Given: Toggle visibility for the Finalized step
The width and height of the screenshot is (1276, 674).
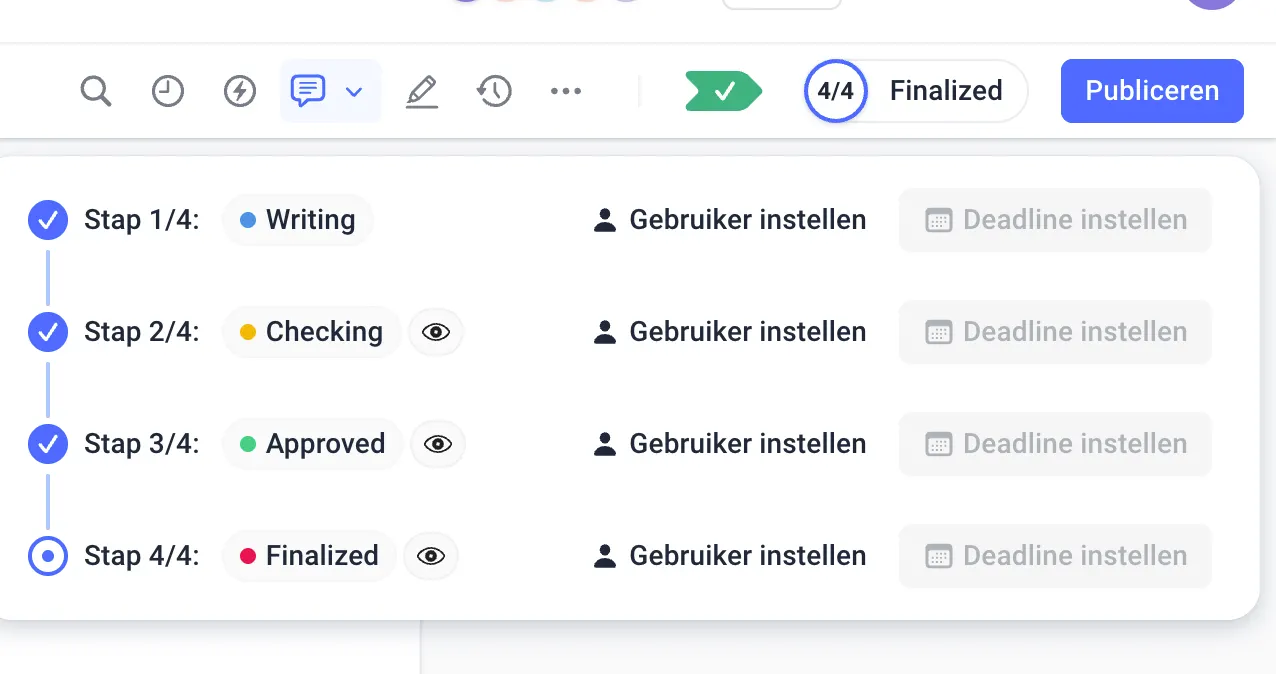Looking at the screenshot, I should tap(431, 556).
